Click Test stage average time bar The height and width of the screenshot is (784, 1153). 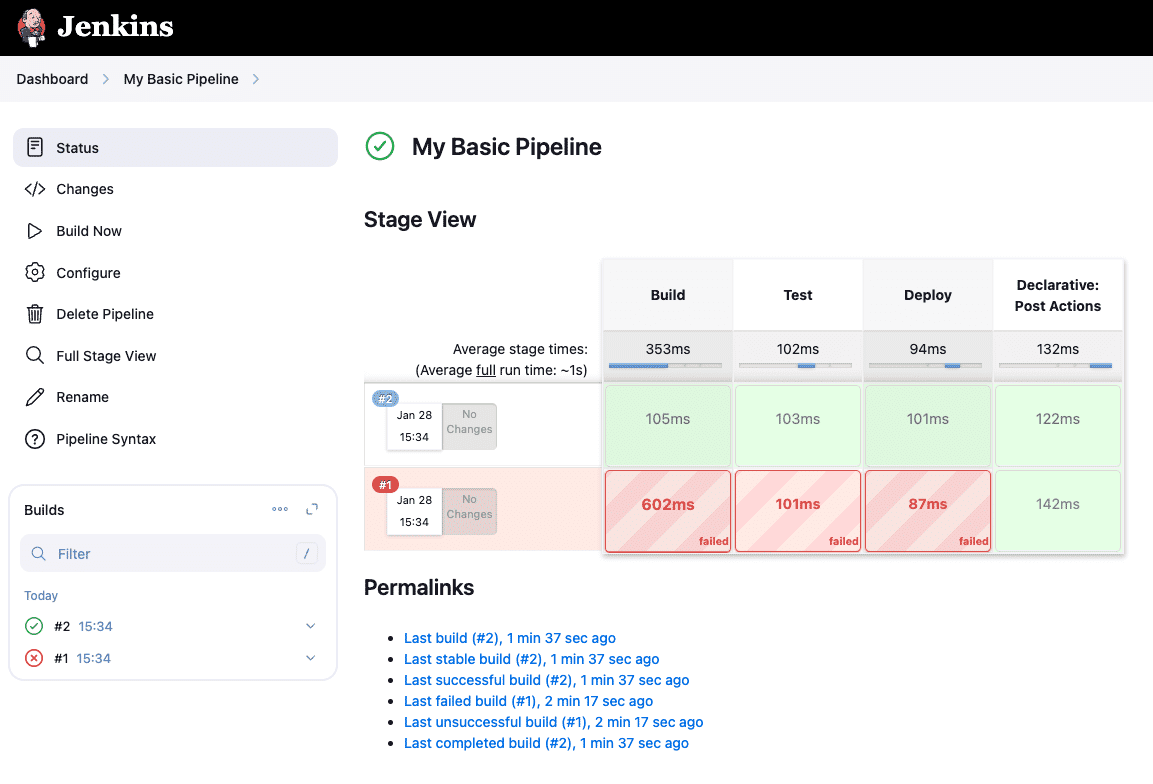(795, 365)
